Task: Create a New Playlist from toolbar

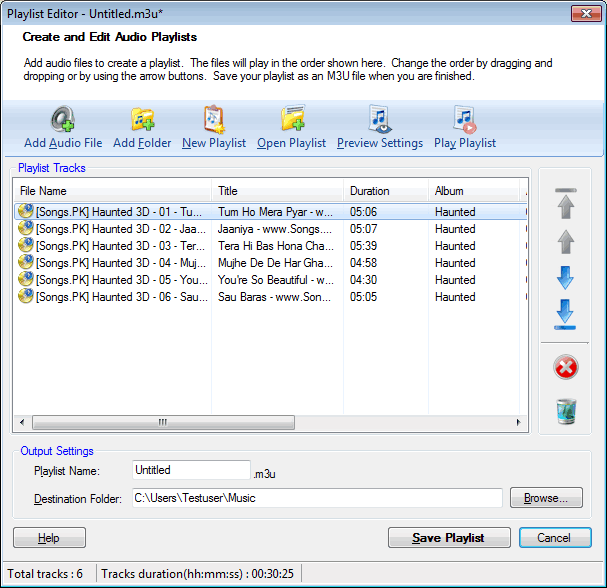Action: (213, 120)
